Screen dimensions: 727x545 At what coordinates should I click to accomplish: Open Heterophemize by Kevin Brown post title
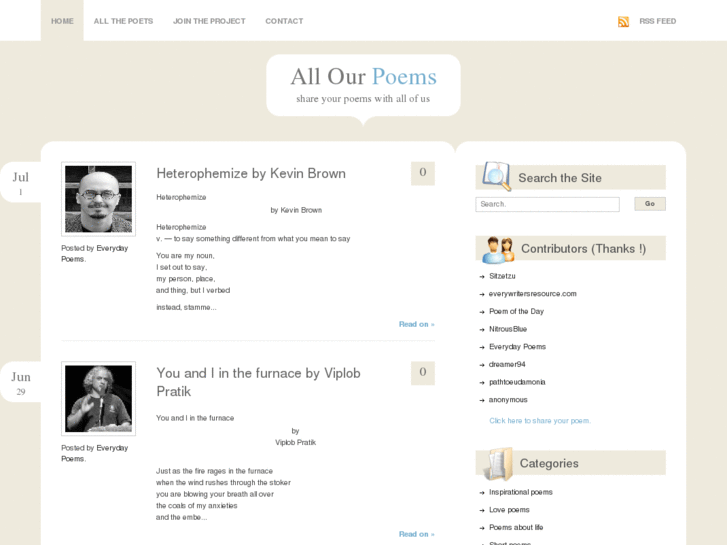[x=251, y=173]
